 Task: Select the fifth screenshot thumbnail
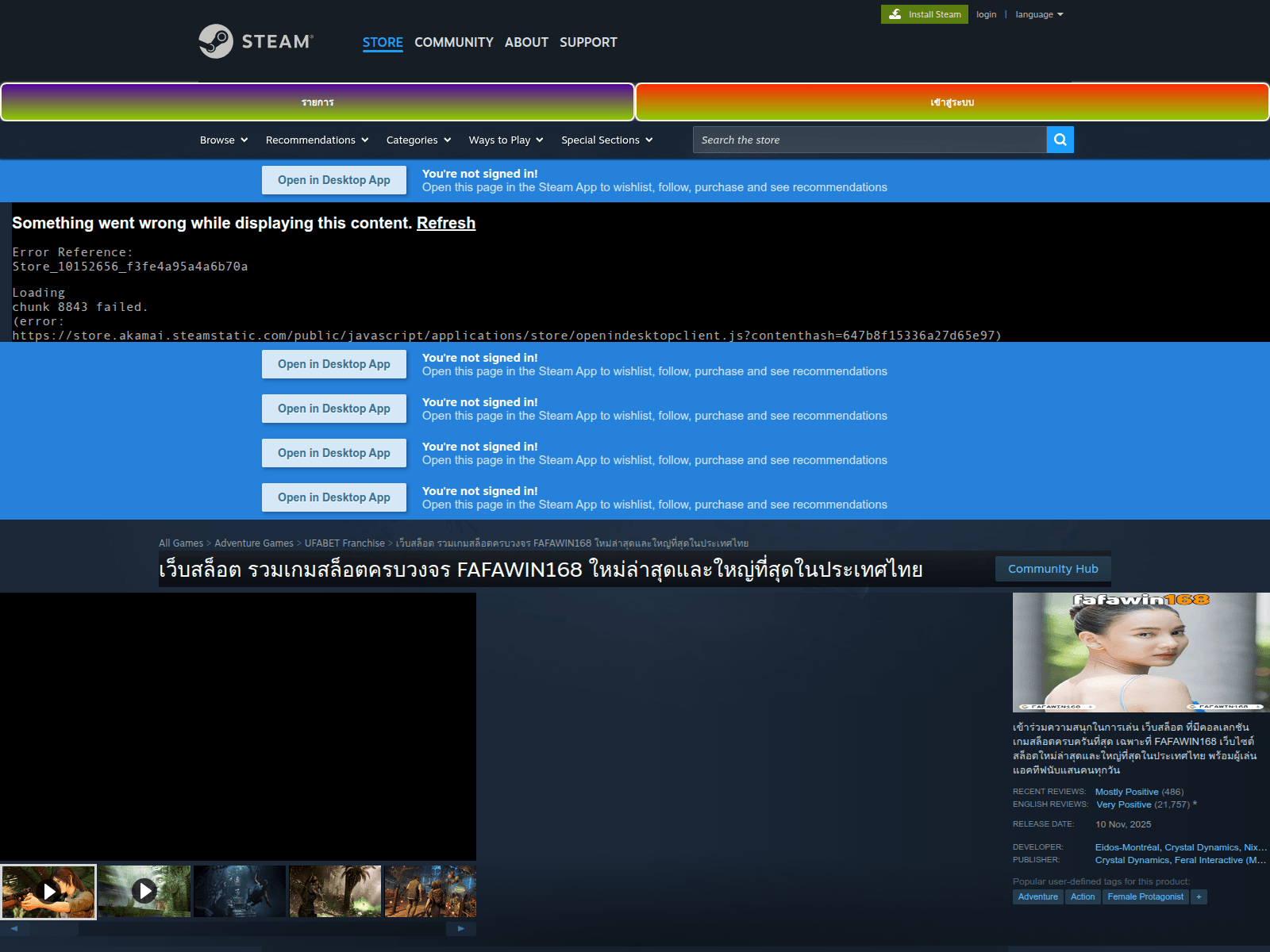pos(430,892)
